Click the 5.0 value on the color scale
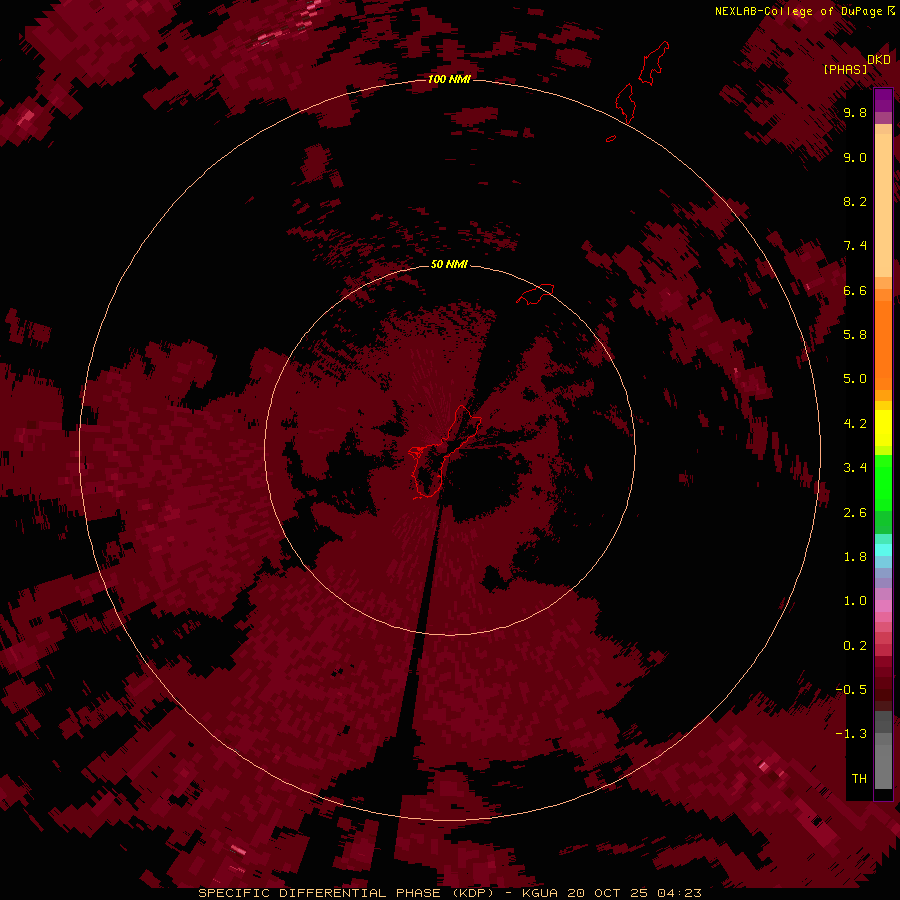 (855, 379)
